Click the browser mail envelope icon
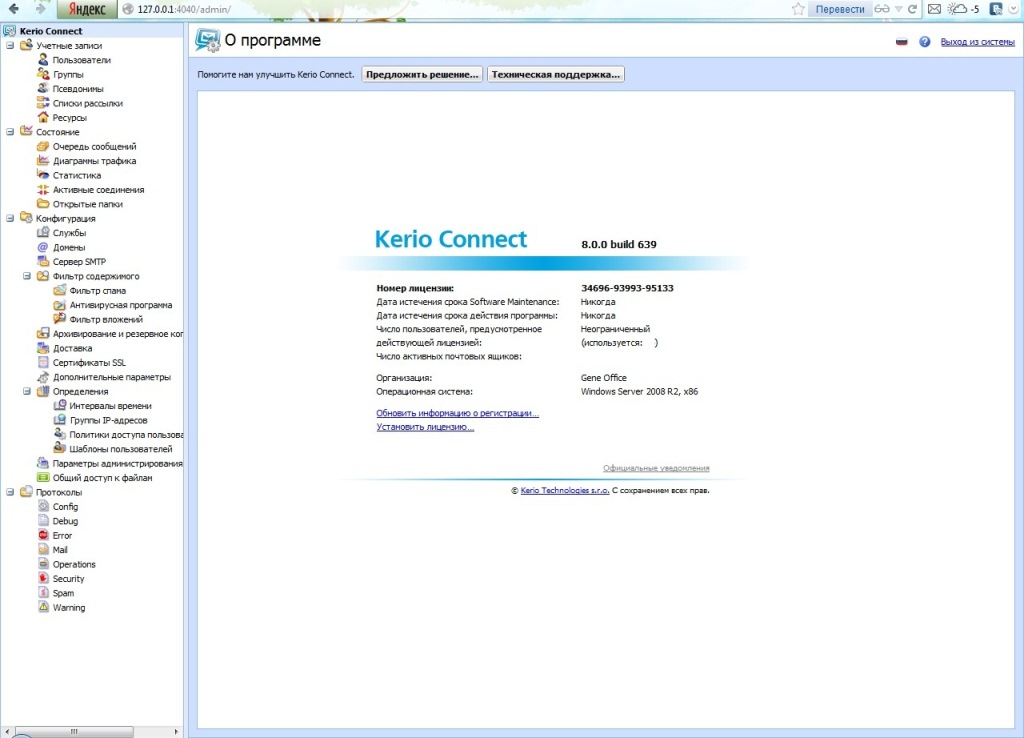This screenshot has height=738, width=1024. [x=935, y=9]
